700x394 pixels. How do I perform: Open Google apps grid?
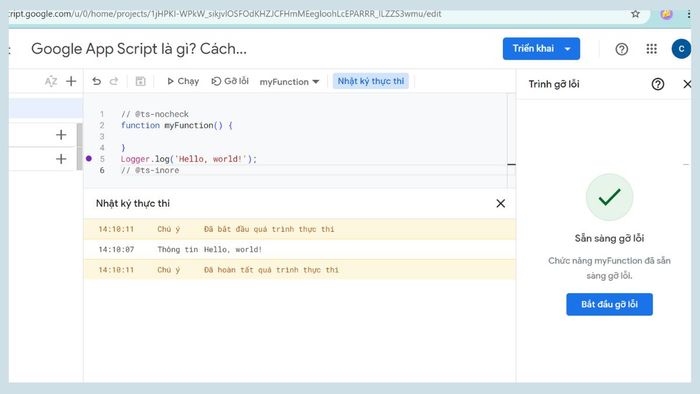[651, 49]
